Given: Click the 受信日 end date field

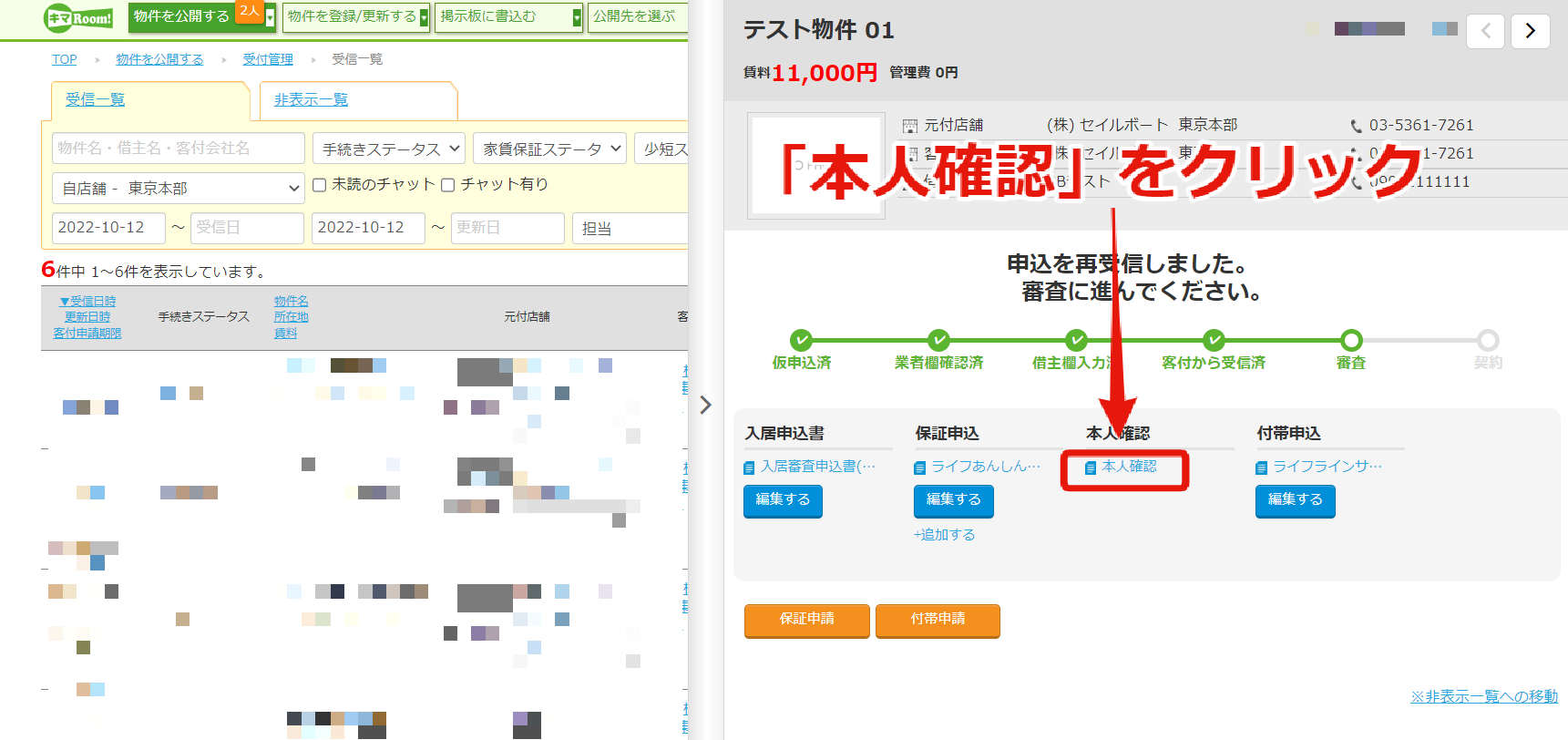Looking at the screenshot, I should (247, 228).
